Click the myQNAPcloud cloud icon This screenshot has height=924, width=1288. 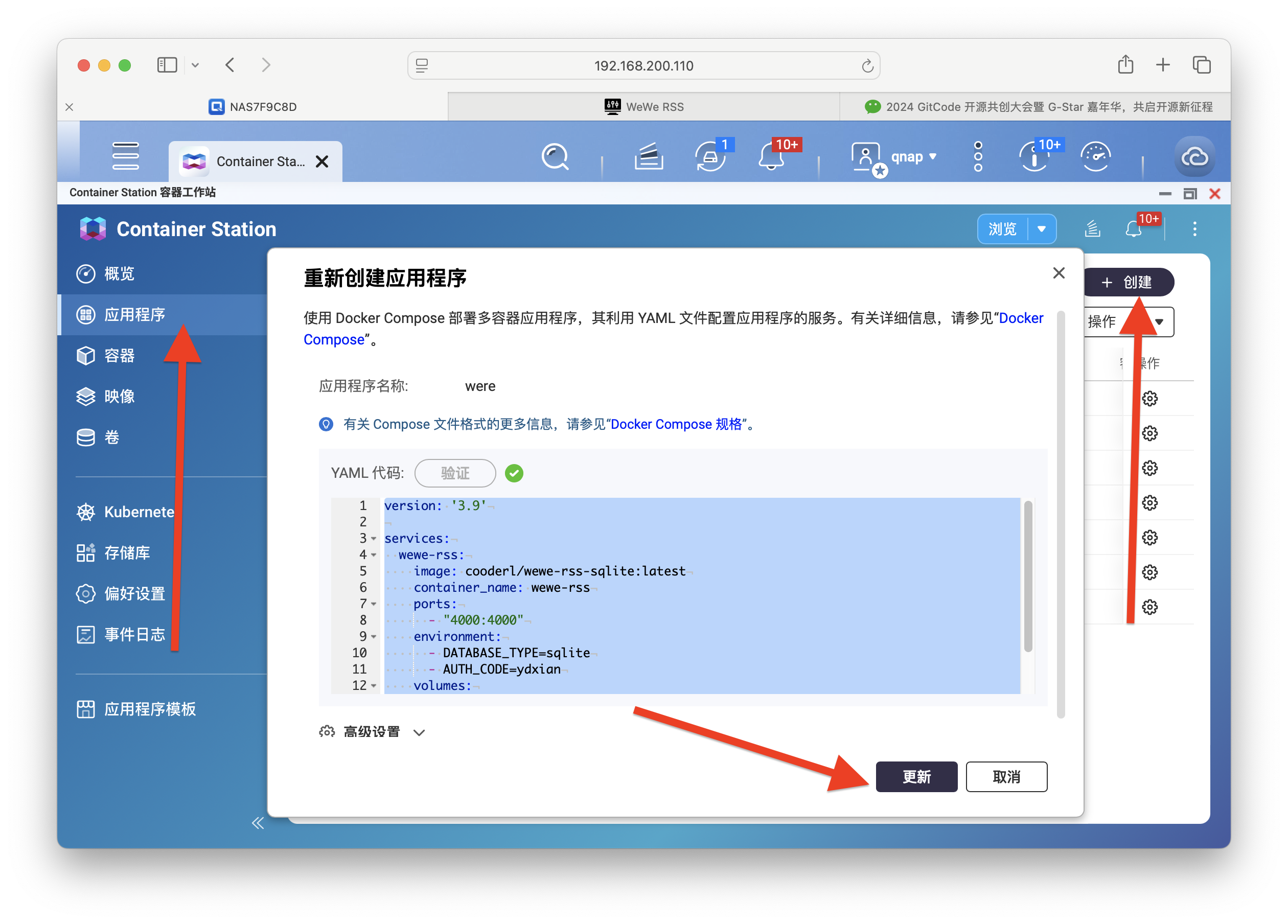[x=1194, y=156]
